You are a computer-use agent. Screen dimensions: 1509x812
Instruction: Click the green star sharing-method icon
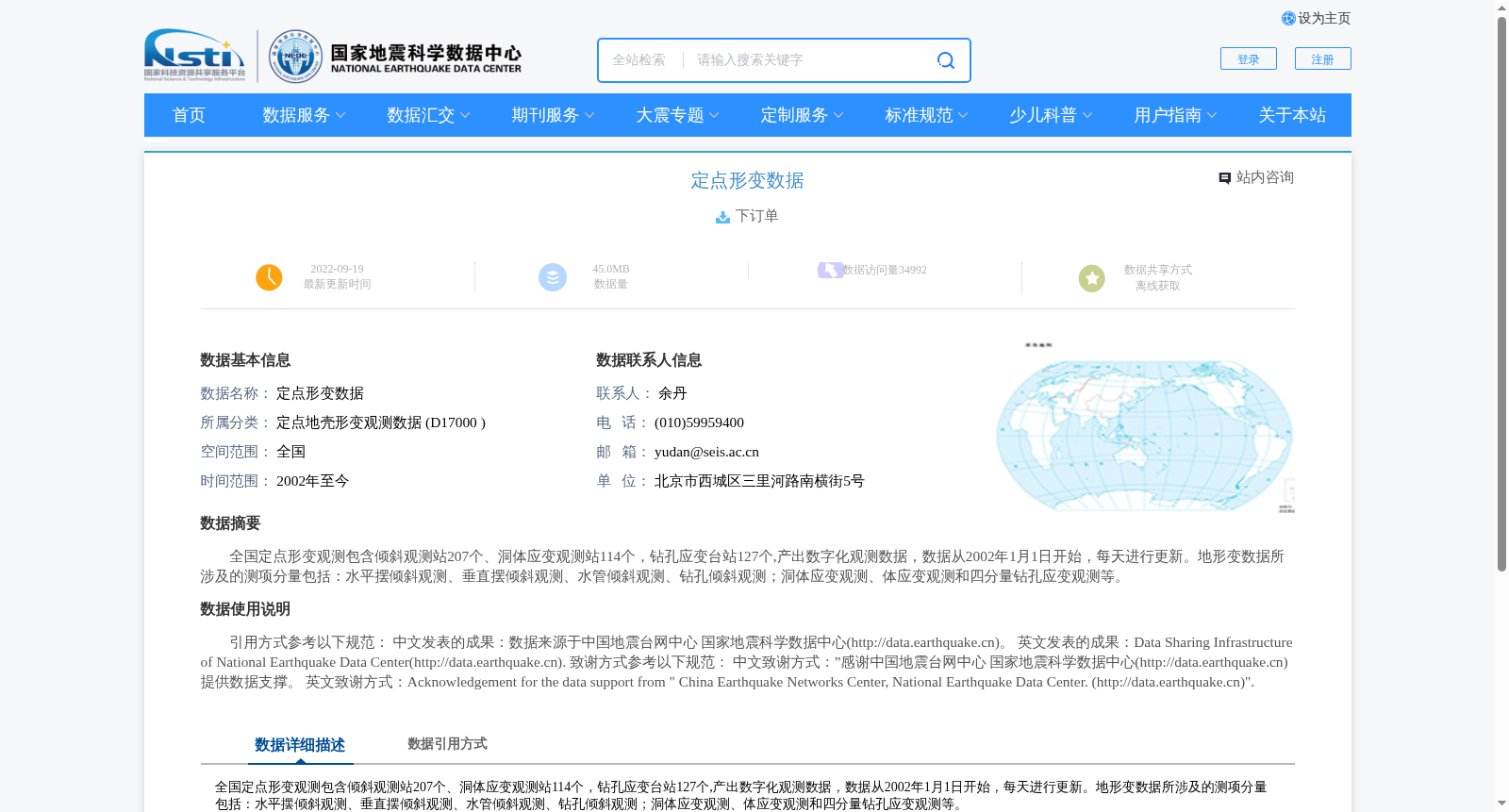click(1092, 278)
